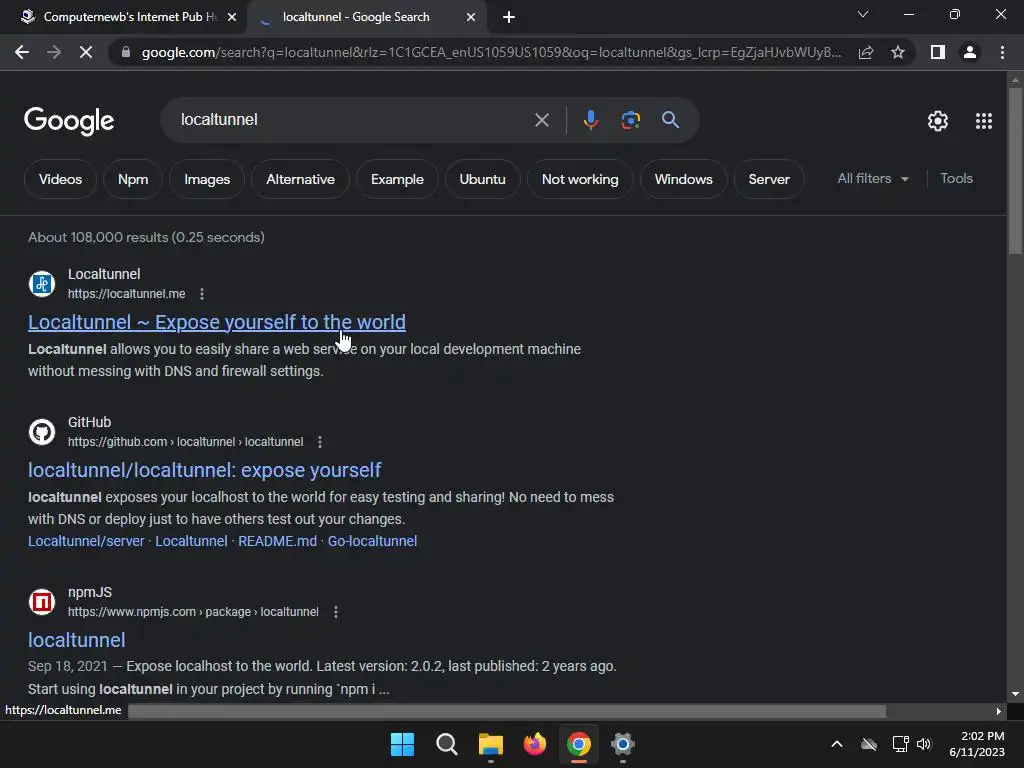Open the Chrome profile menu

(970, 52)
